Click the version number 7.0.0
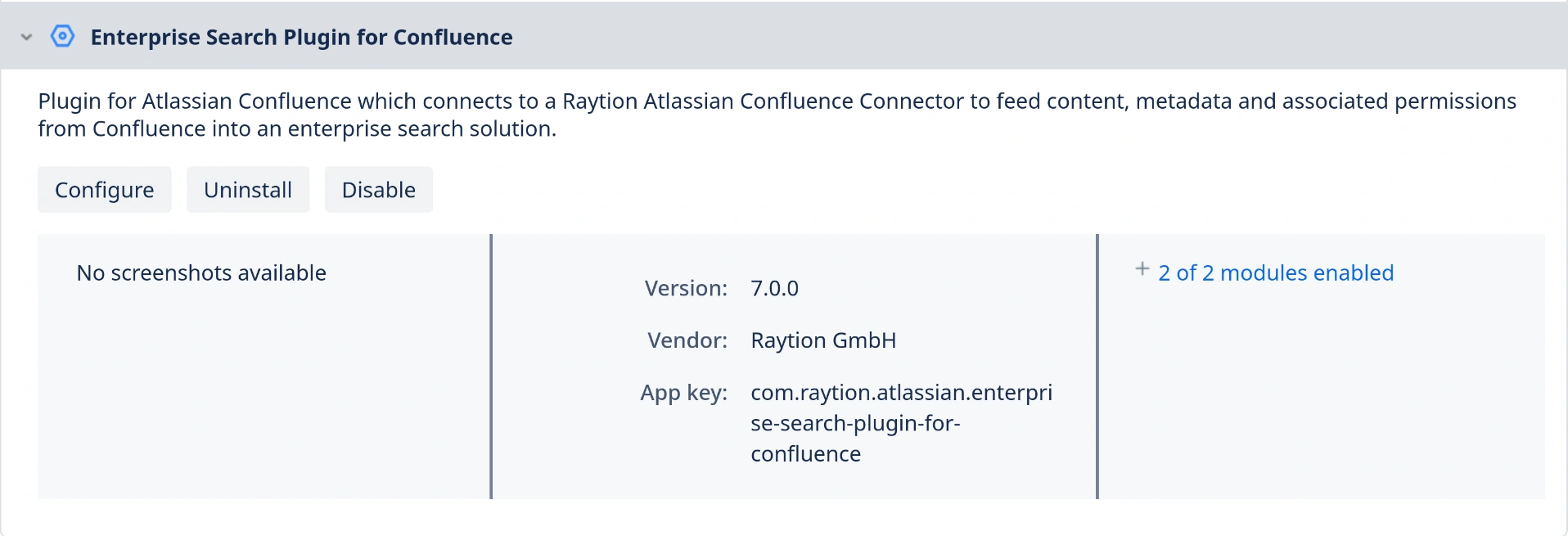The height and width of the screenshot is (536, 1568). pyautogui.click(x=774, y=289)
